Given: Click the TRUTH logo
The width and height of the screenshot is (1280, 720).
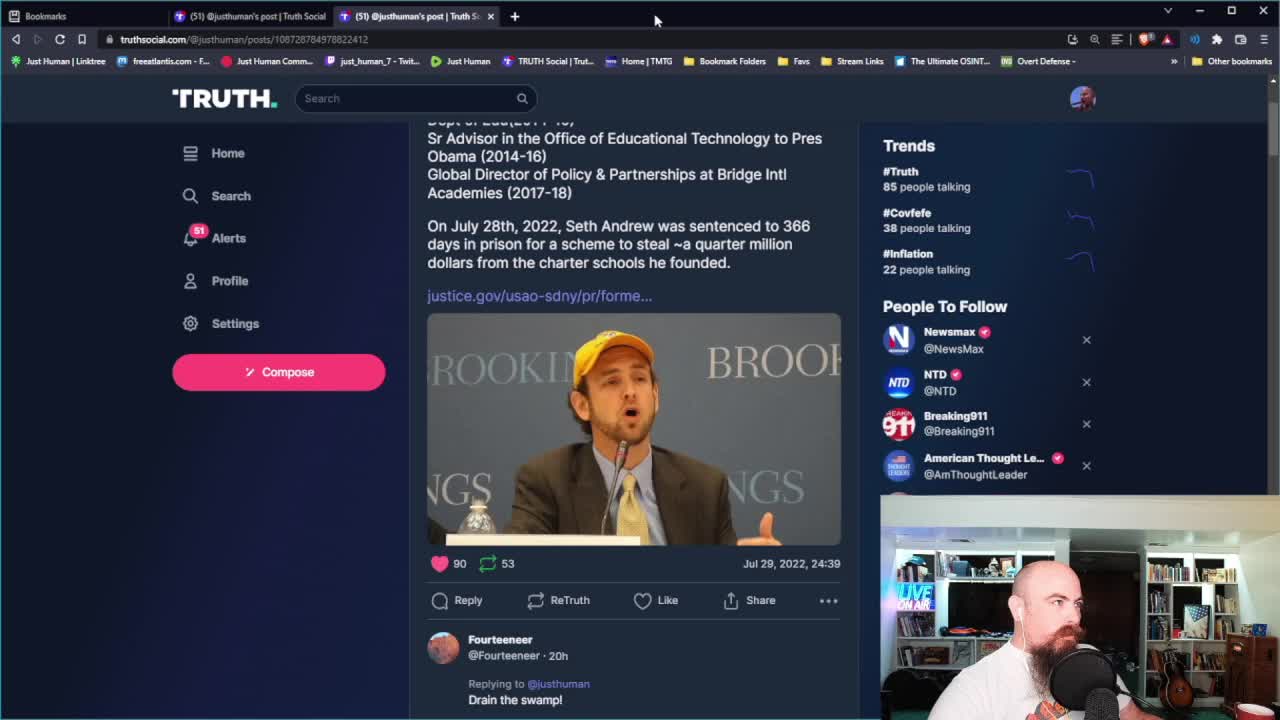Looking at the screenshot, I should 224,98.
